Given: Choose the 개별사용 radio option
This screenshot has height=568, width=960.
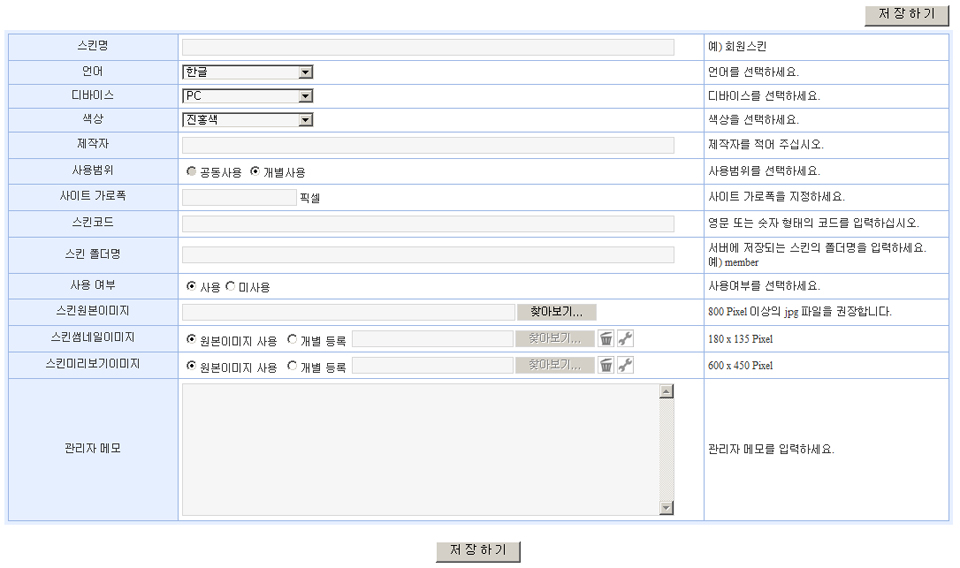Looking at the screenshot, I should pyautogui.click(x=255, y=172).
